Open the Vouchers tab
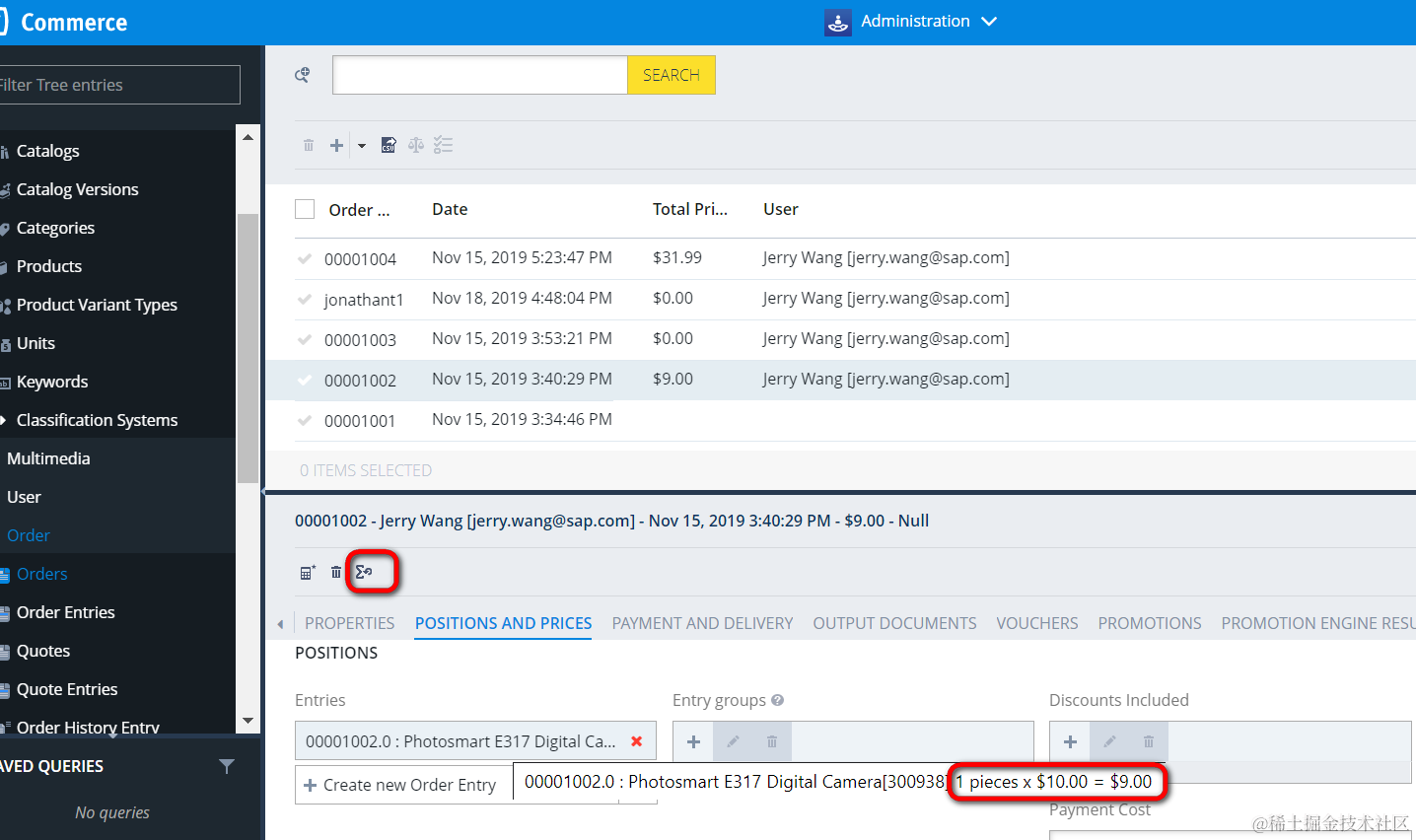 (x=1037, y=623)
